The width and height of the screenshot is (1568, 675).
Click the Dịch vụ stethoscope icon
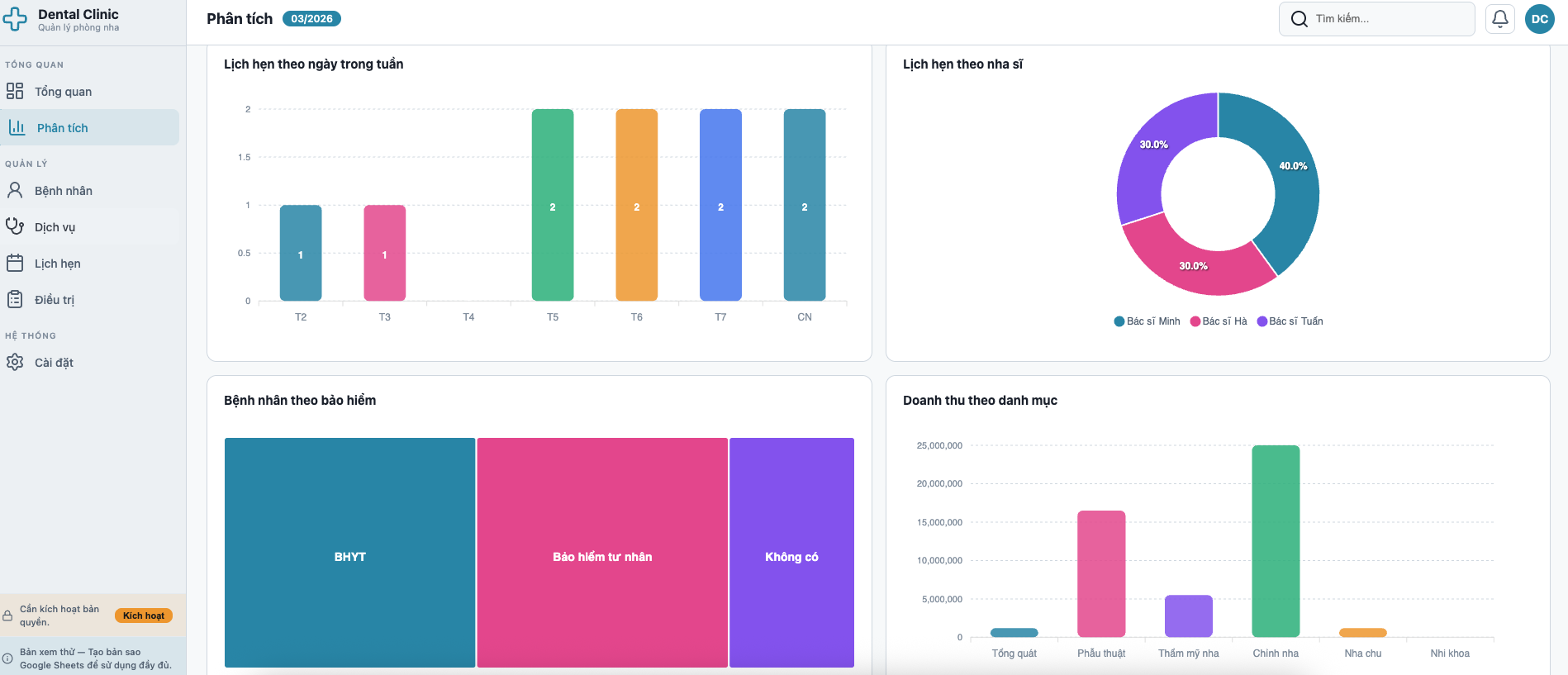tap(15, 226)
